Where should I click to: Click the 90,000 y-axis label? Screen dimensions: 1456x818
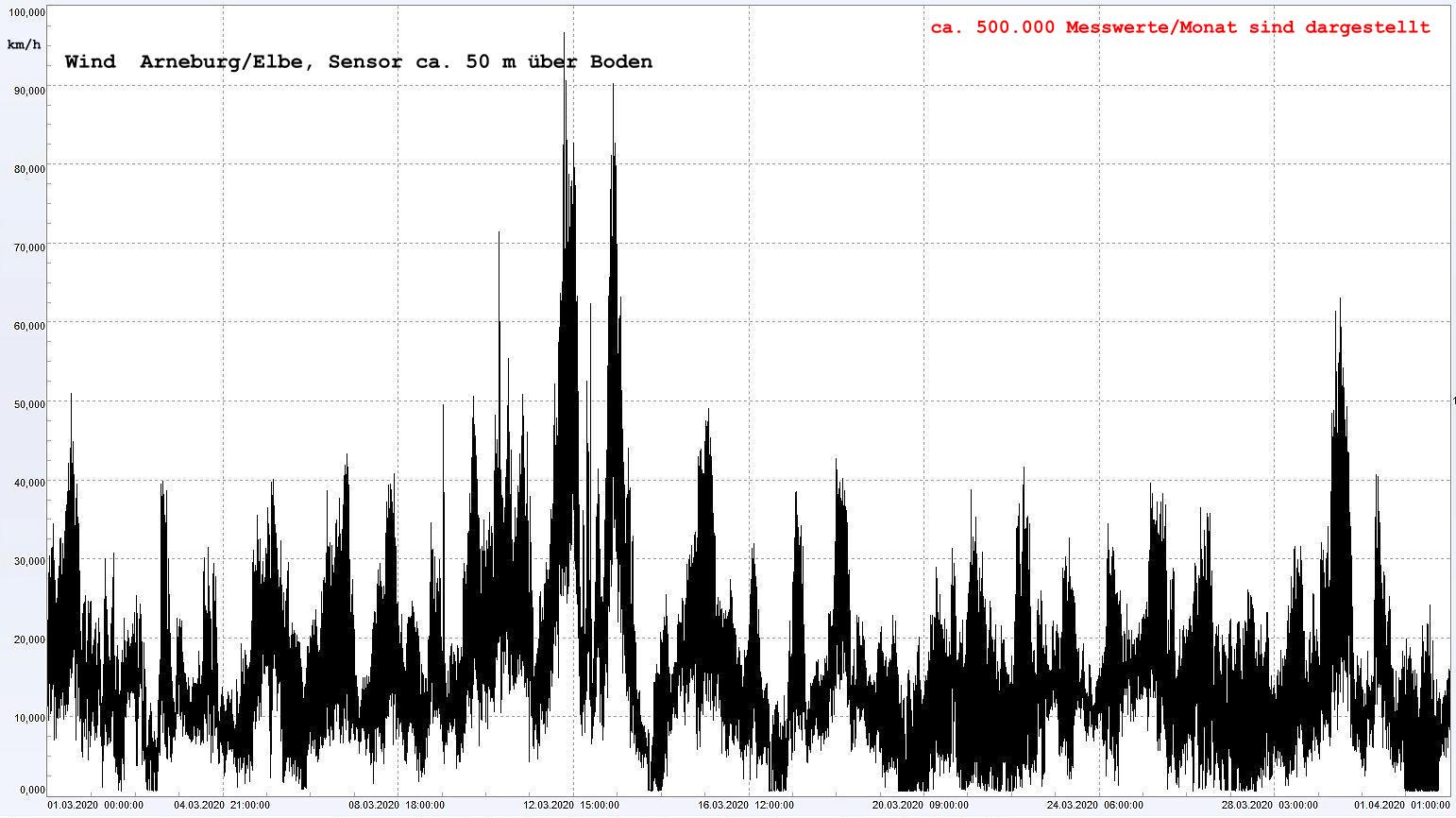(x=26, y=91)
